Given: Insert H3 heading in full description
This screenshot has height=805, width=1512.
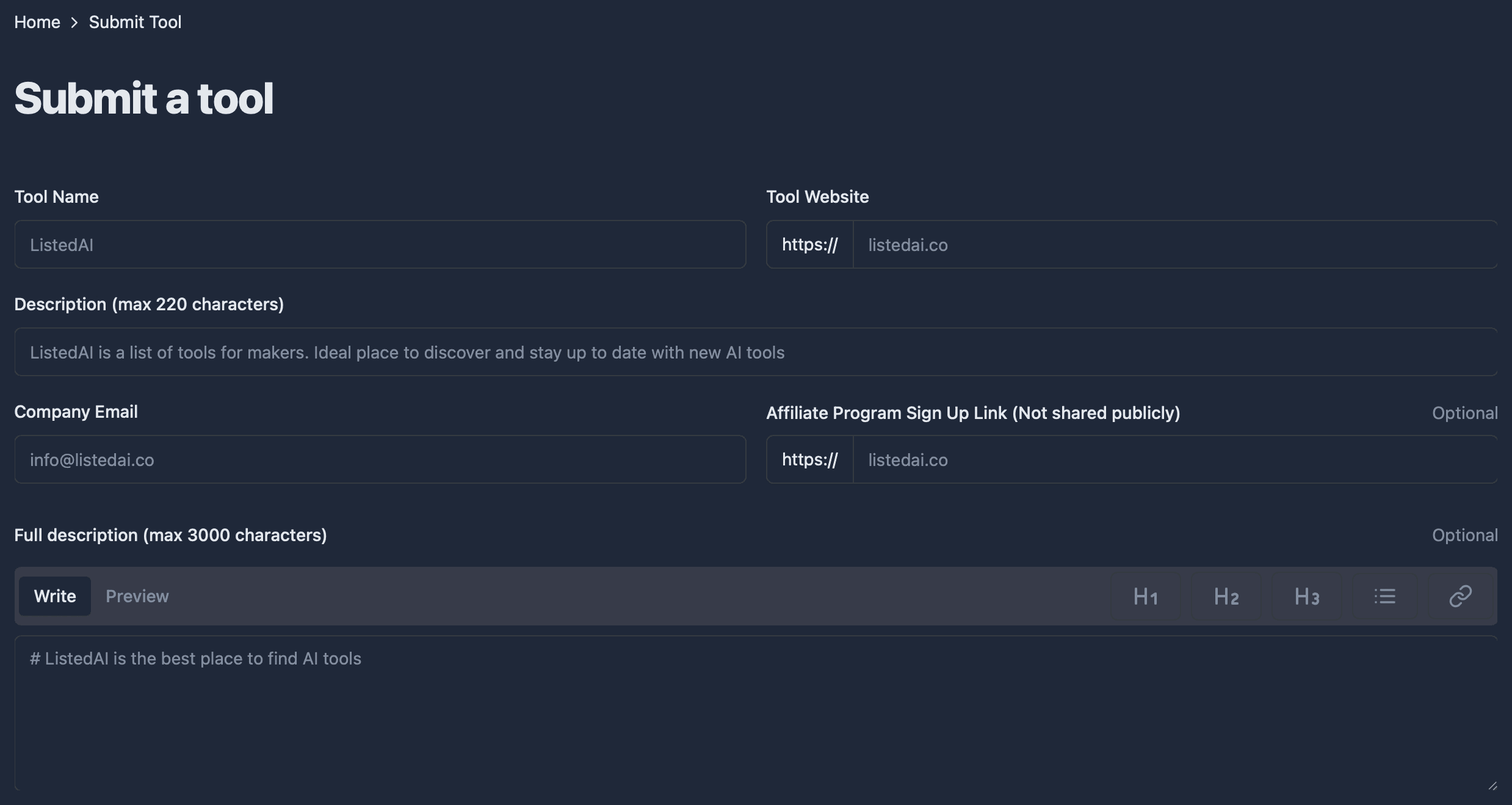Looking at the screenshot, I should pyautogui.click(x=1306, y=596).
